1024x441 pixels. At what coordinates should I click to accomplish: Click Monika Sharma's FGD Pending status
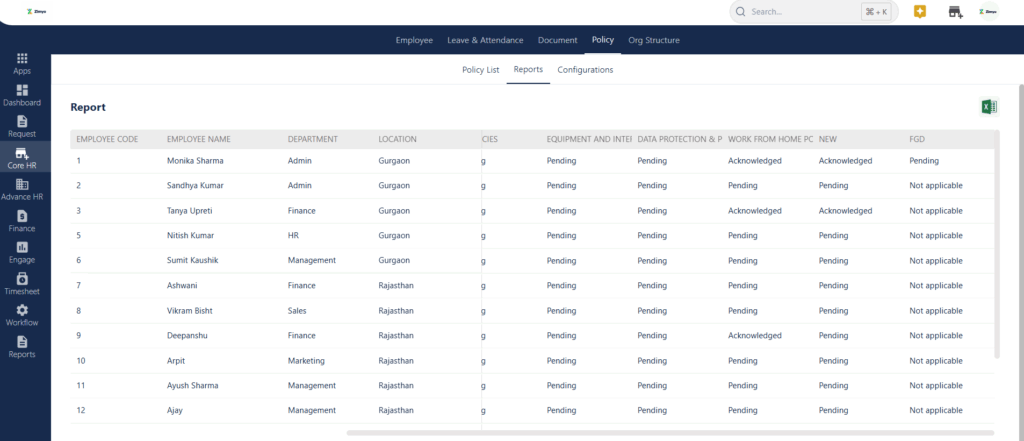point(923,161)
